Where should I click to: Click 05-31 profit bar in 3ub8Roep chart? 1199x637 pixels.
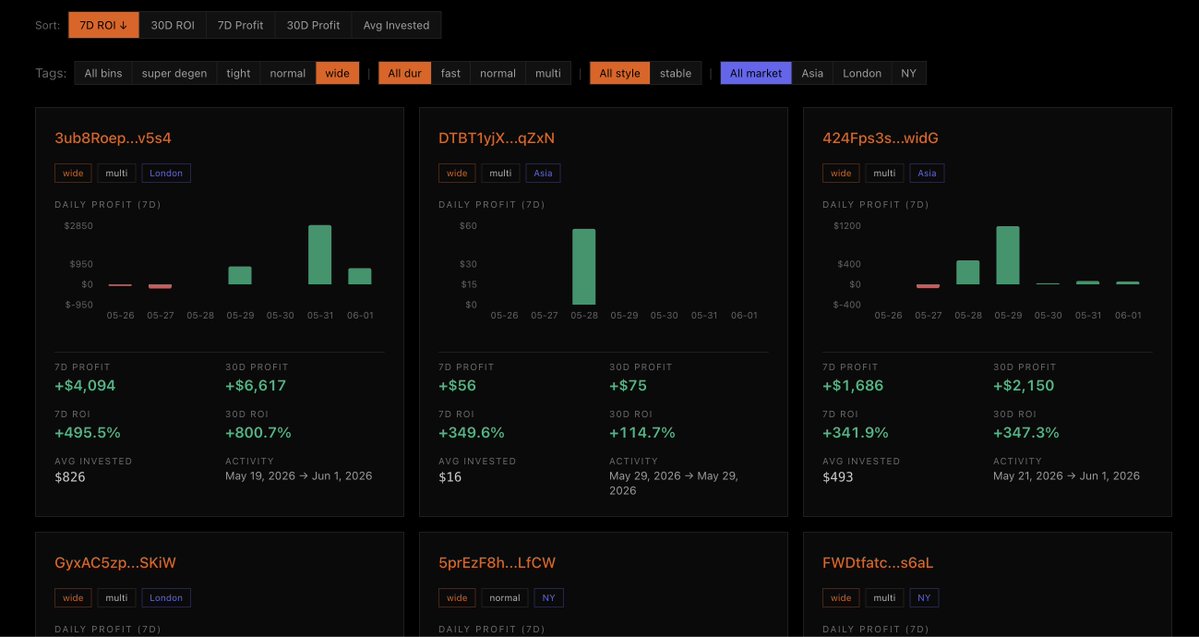pyautogui.click(x=320, y=255)
